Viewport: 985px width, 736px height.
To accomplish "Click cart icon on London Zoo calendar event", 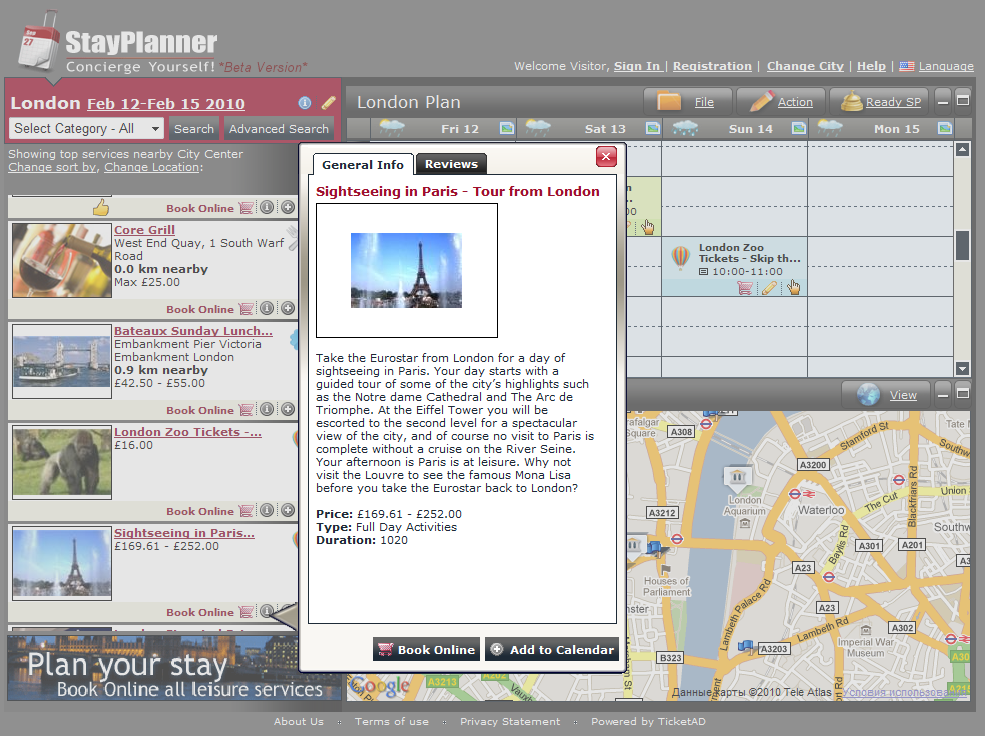I will point(745,288).
